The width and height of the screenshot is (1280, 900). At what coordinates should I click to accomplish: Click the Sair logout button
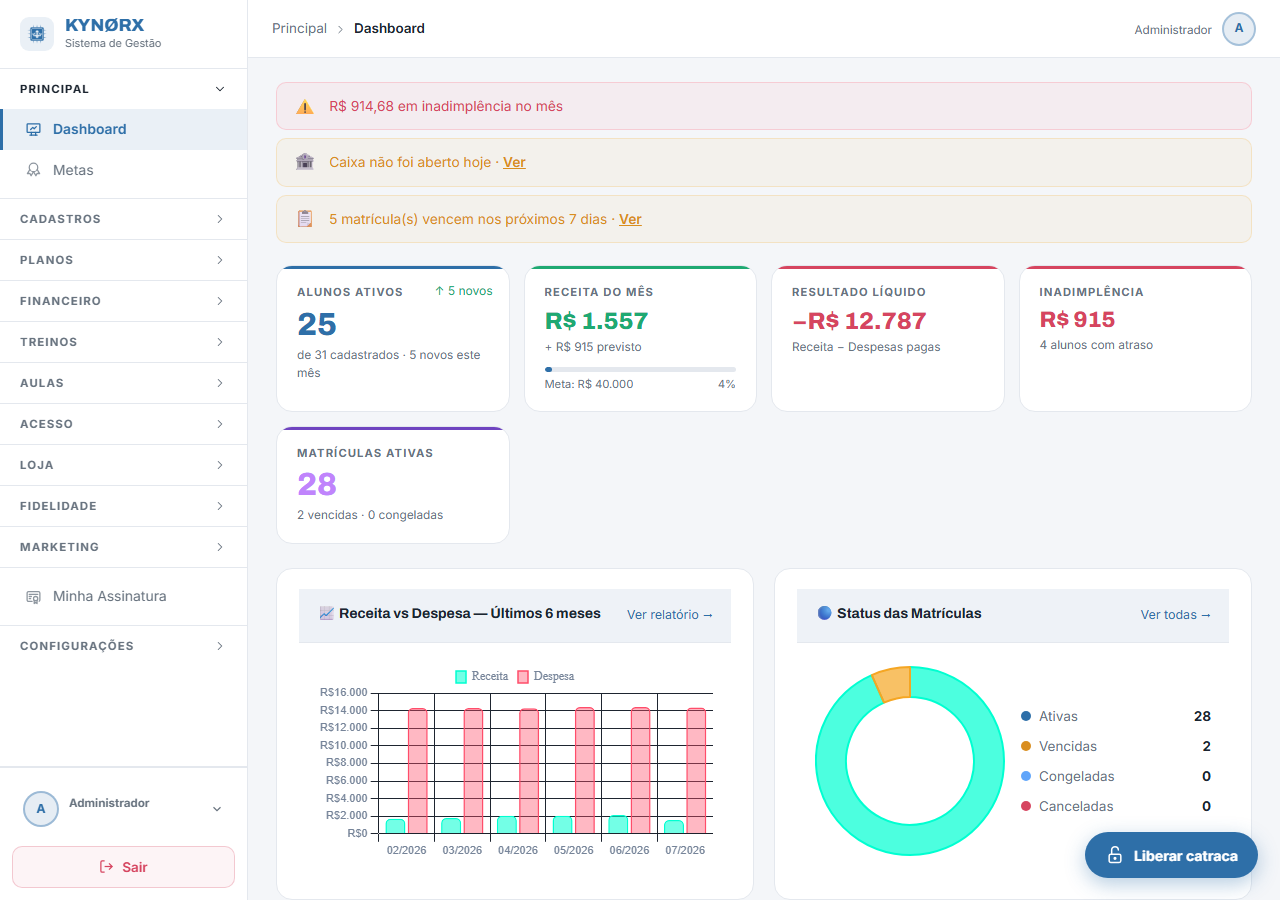coord(123,867)
